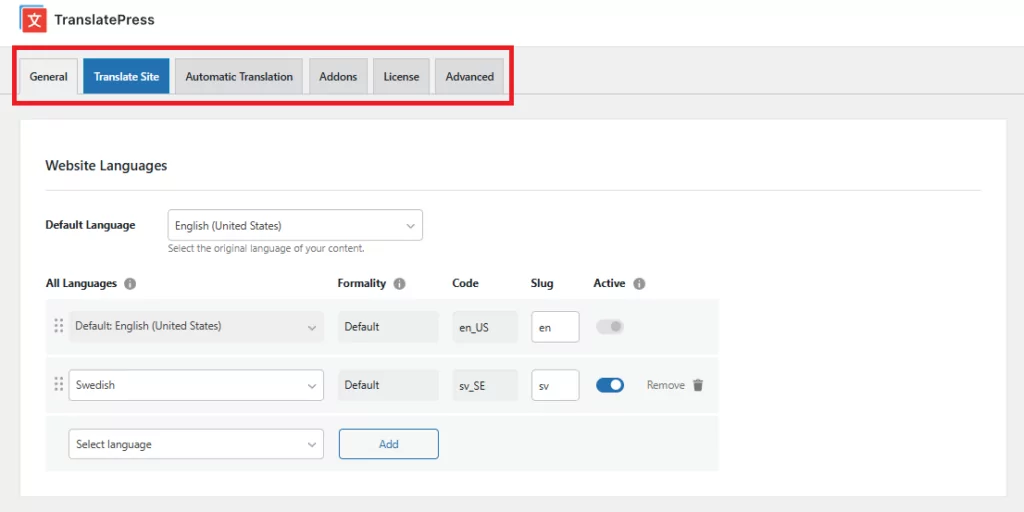Open info tooltip next to Active
The height and width of the screenshot is (512, 1024).
639,284
